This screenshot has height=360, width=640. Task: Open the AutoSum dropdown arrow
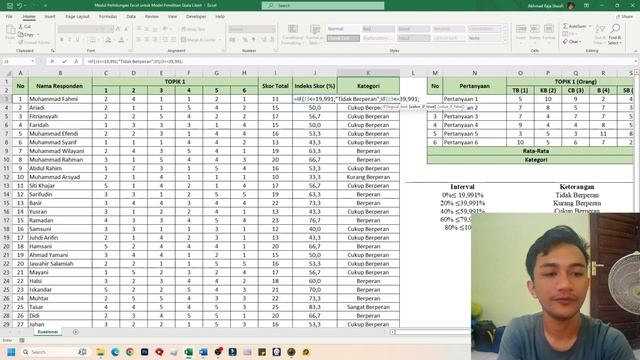(x=590, y=26)
